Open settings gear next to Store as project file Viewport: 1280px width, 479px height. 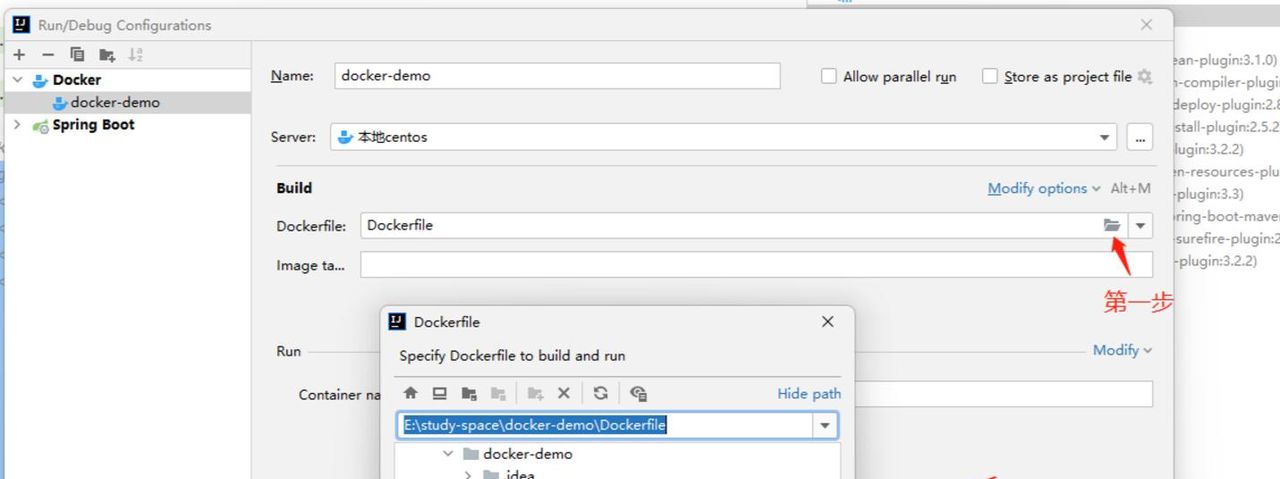(x=1145, y=76)
